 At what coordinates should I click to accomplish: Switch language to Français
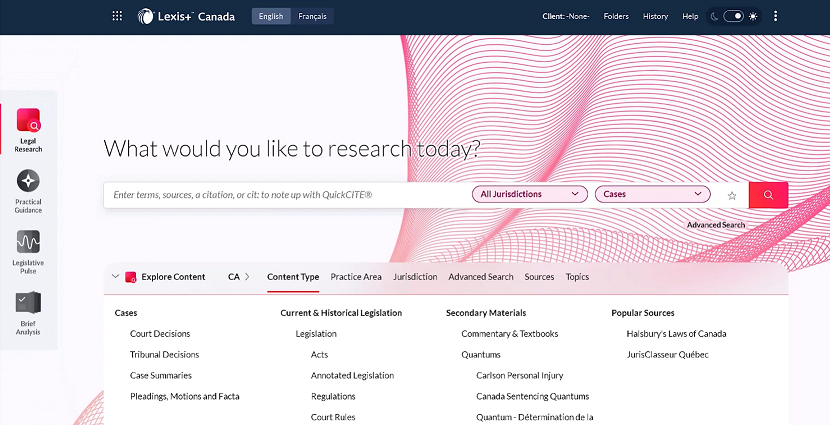point(312,16)
